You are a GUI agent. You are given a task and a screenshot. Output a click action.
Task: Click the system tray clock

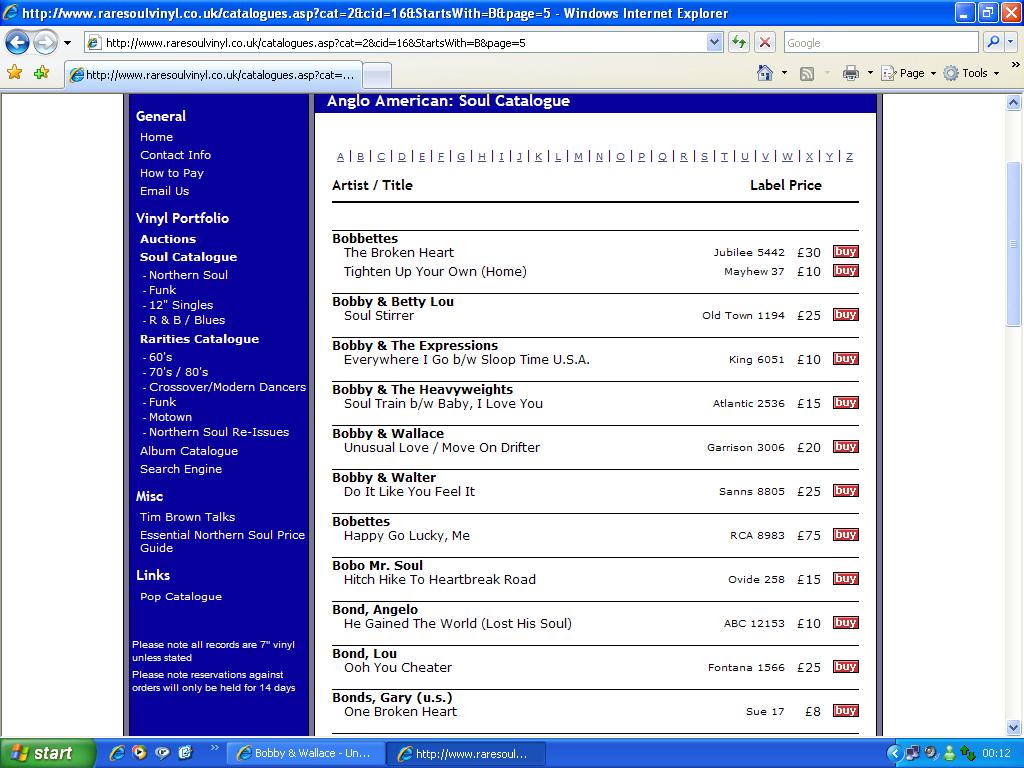click(x=996, y=754)
